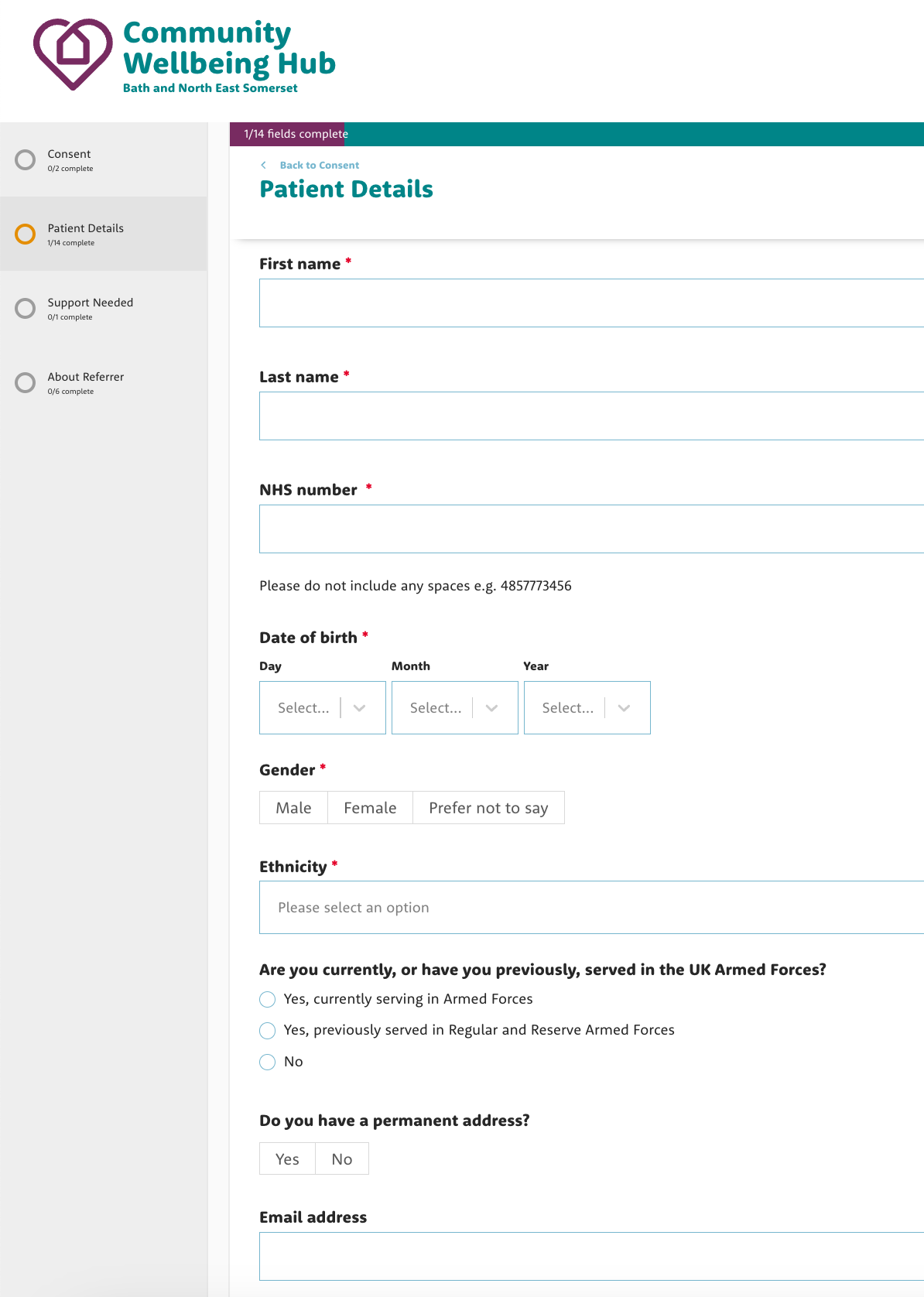Click the fields complete progress bar
Screen dimensions: 924x1297
pos(577,134)
